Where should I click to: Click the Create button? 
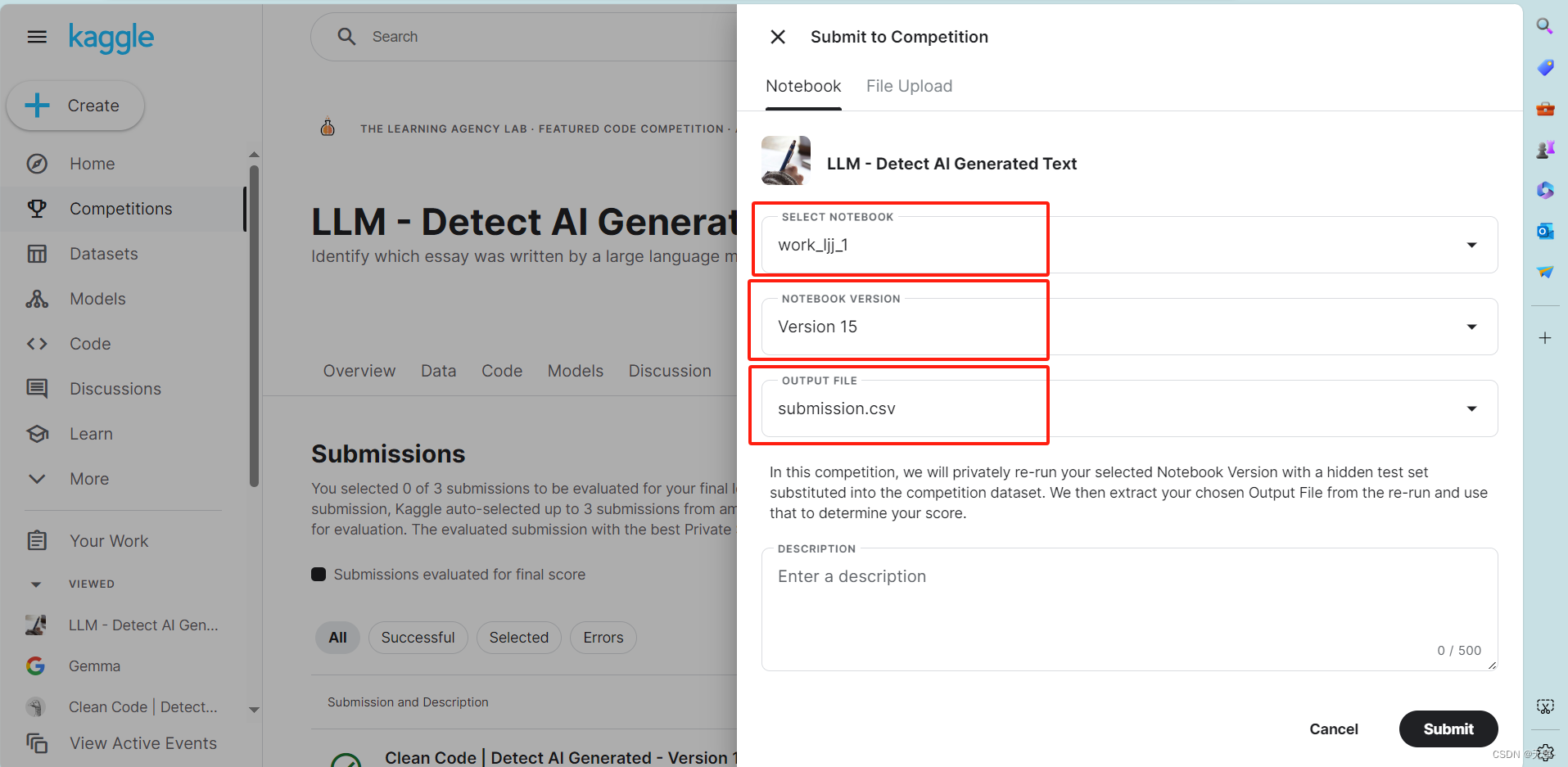(x=75, y=106)
